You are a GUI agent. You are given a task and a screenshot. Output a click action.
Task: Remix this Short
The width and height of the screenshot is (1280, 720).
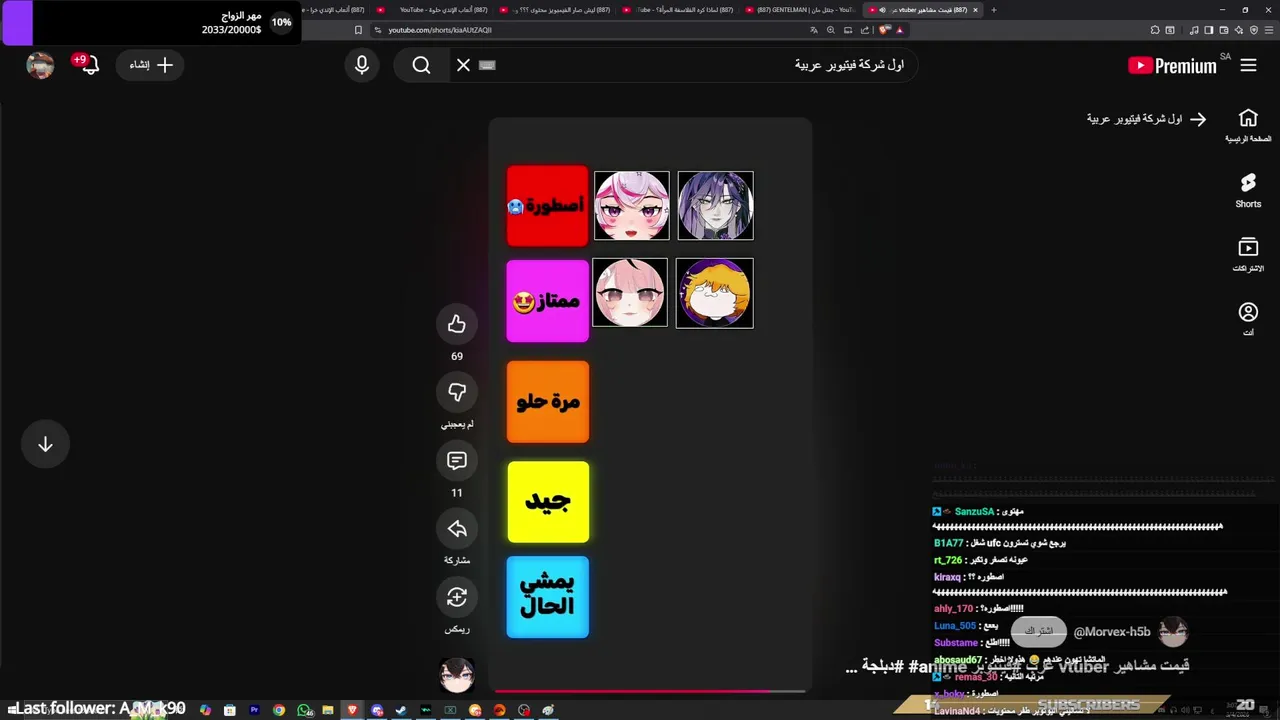coord(457,597)
